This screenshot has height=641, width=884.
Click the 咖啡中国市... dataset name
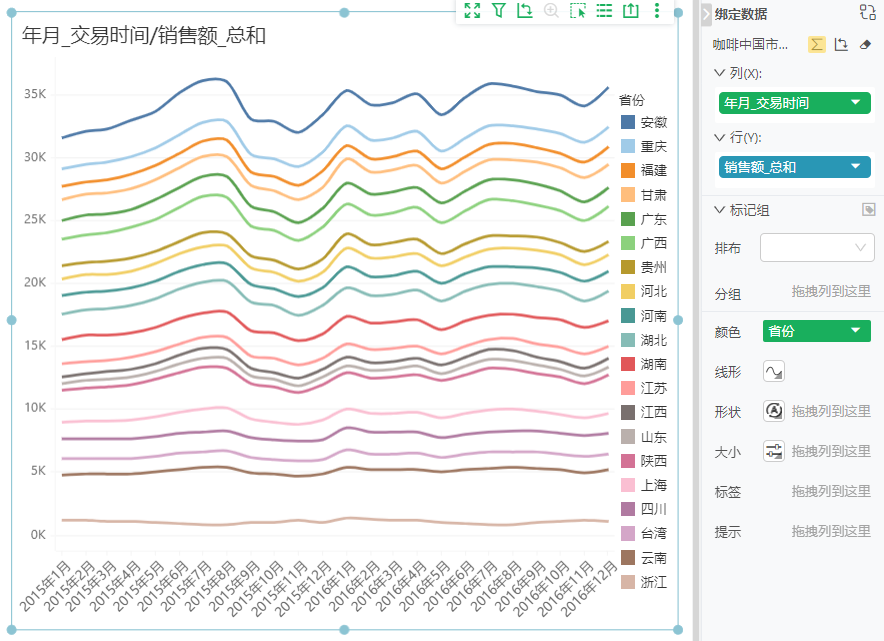[x=750, y=45]
